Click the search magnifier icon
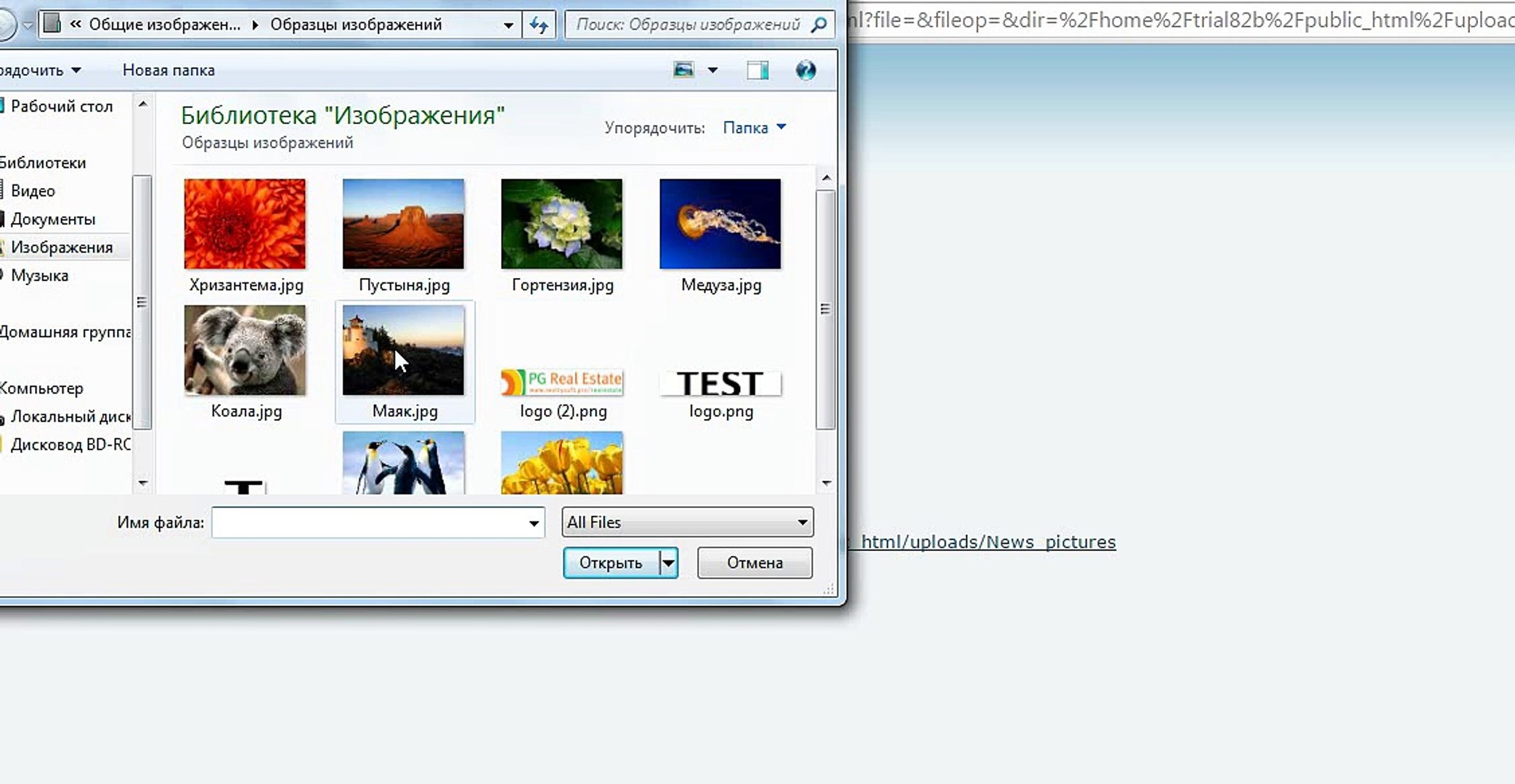1515x784 pixels. [819, 25]
